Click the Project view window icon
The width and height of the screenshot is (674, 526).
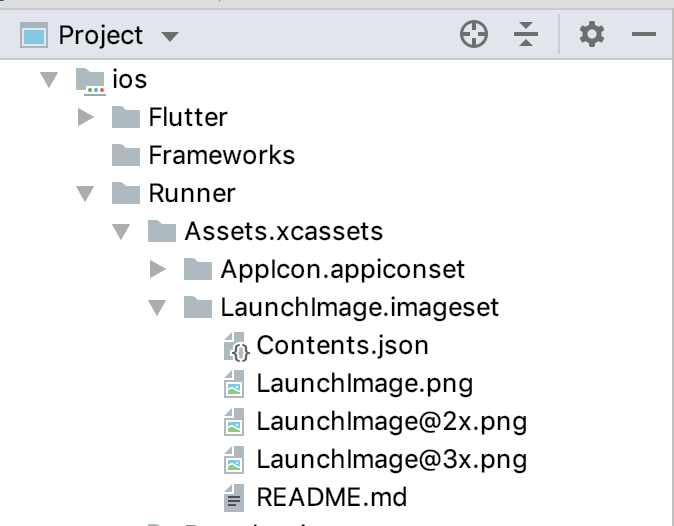pos(35,37)
